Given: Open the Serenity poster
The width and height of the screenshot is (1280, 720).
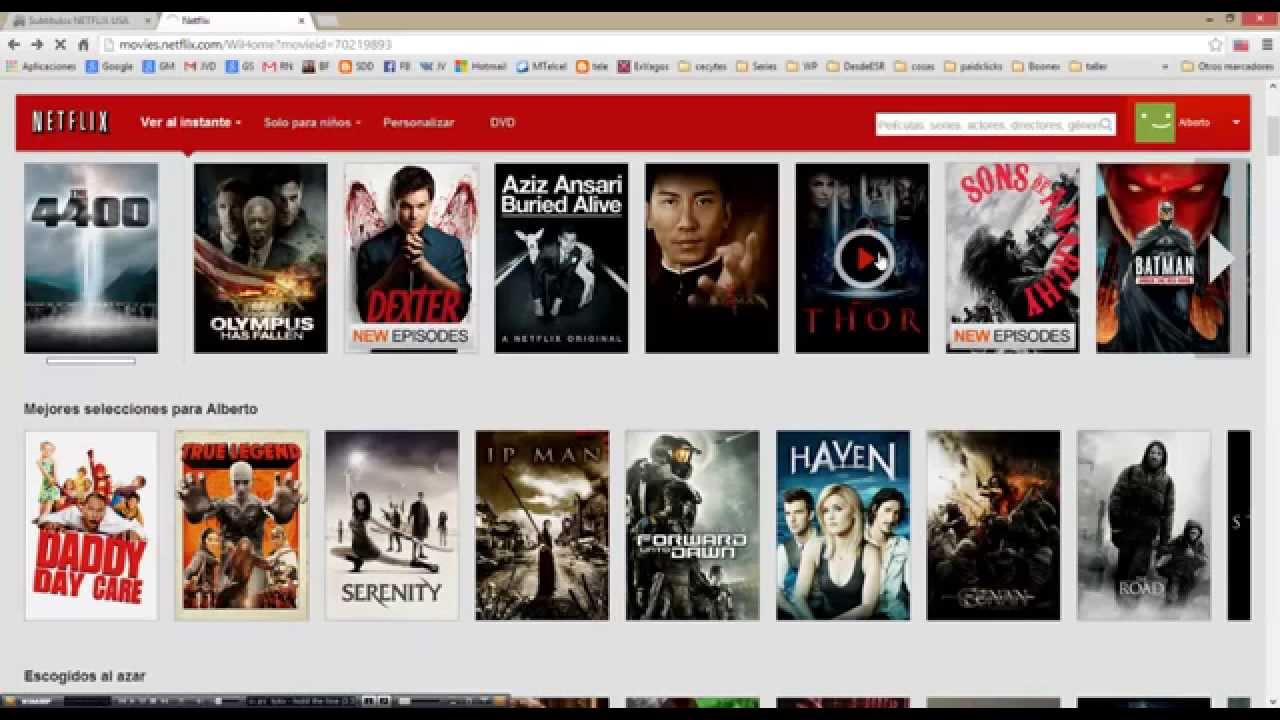Looking at the screenshot, I should (x=392, y=525).
